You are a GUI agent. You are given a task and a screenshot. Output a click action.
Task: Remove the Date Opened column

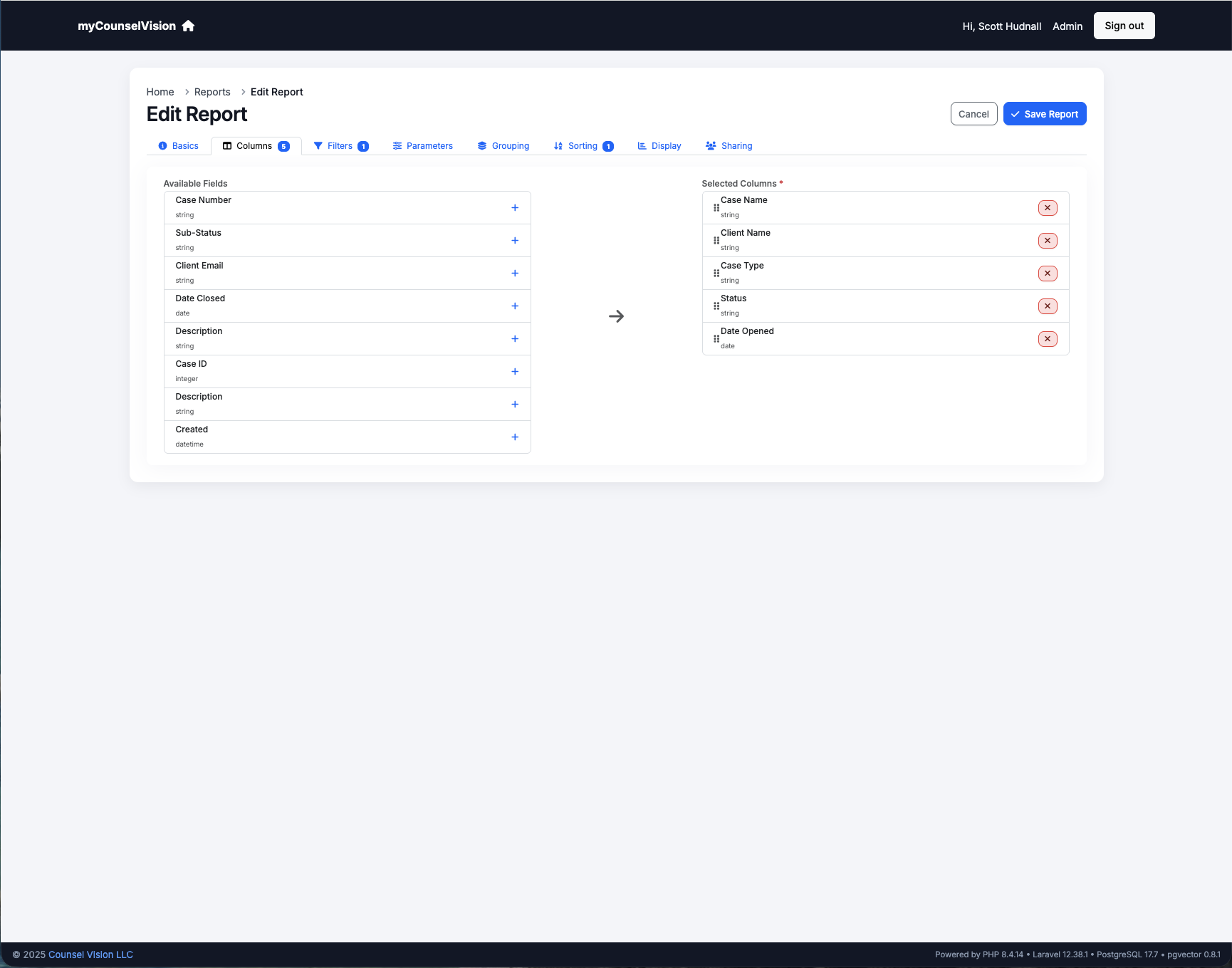click(1047, 338)
